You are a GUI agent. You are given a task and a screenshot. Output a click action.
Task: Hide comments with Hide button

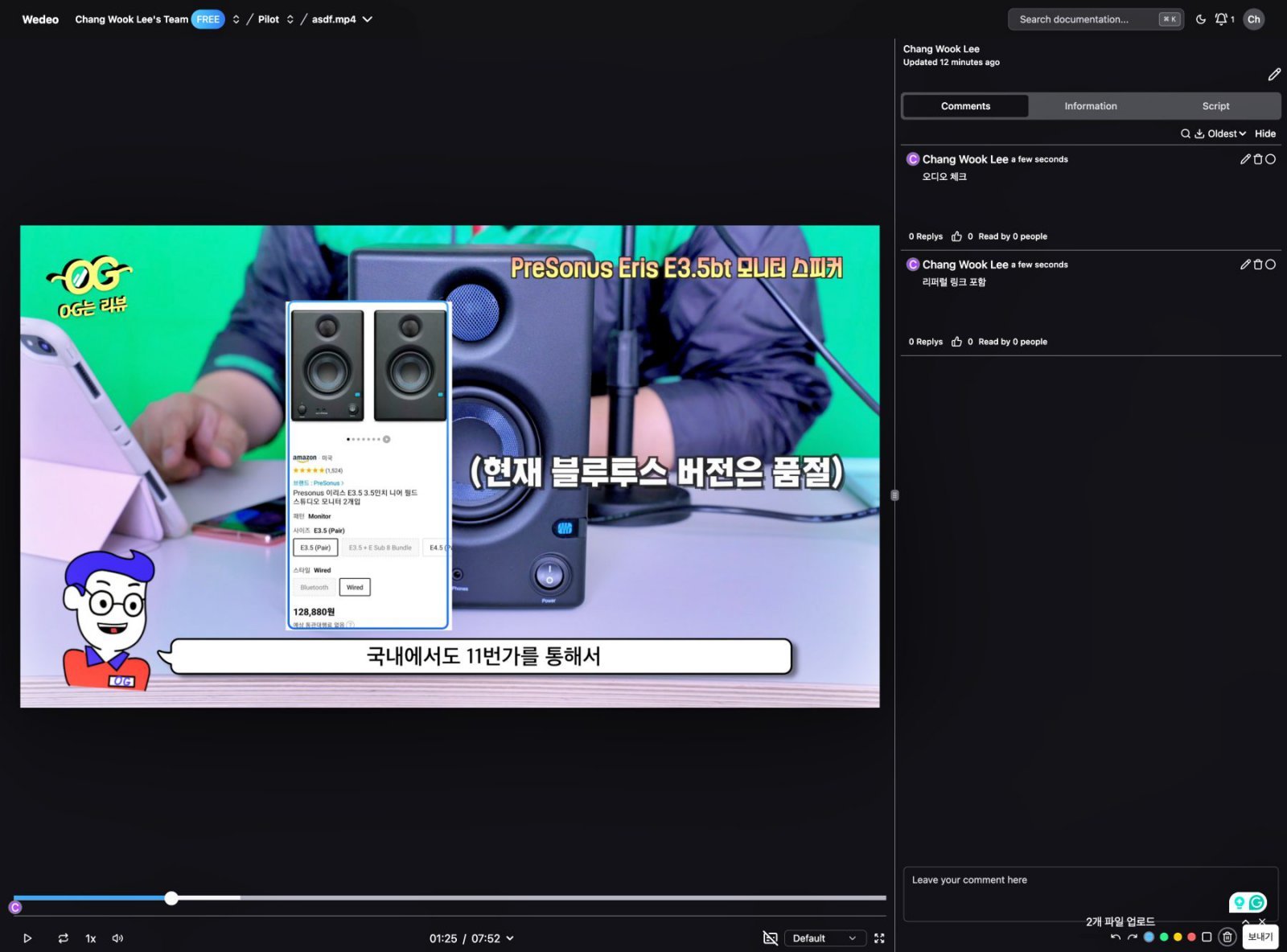tap(1264, 133)
